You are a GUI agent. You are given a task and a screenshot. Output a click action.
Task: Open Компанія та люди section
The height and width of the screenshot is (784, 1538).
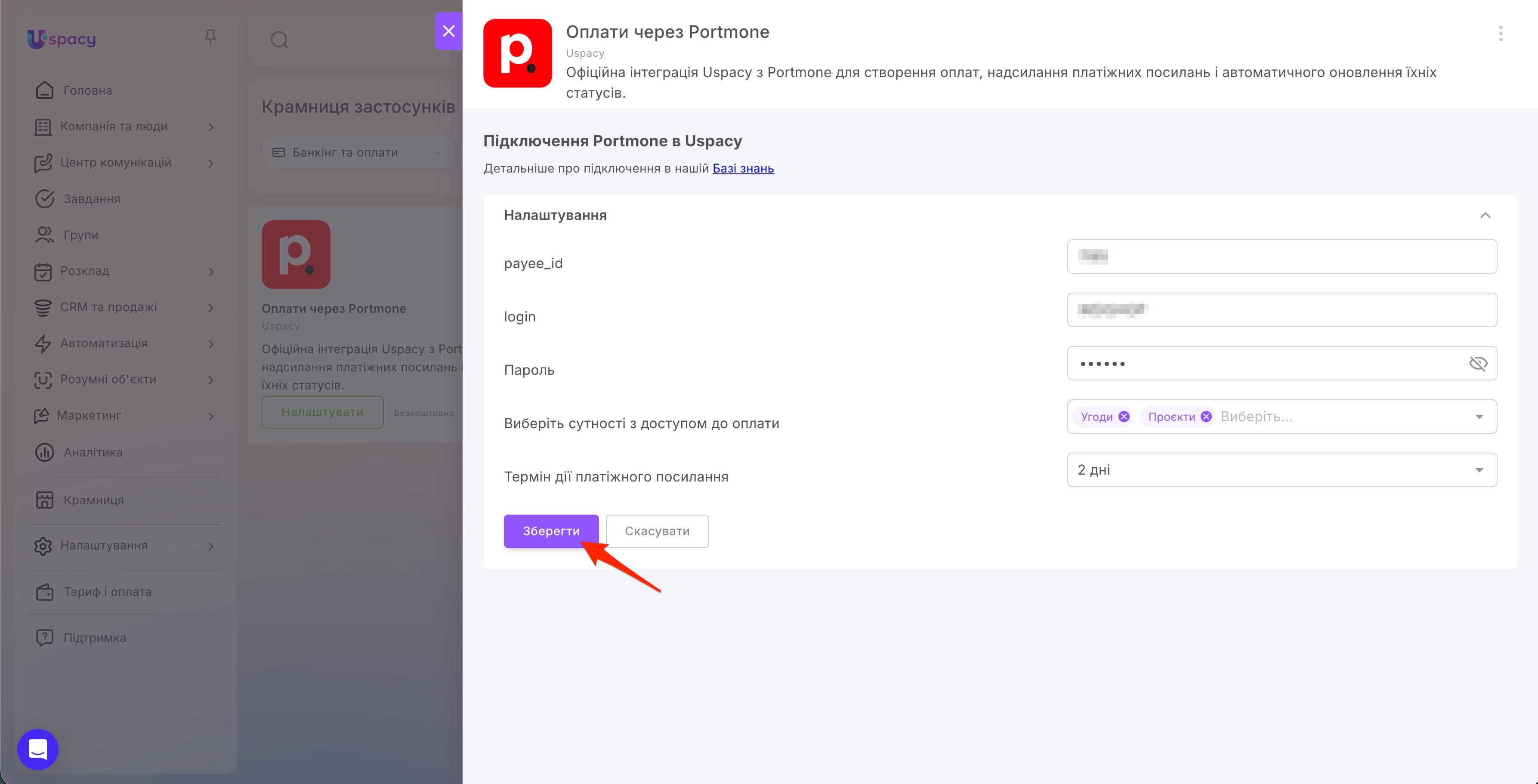(114, 127)
